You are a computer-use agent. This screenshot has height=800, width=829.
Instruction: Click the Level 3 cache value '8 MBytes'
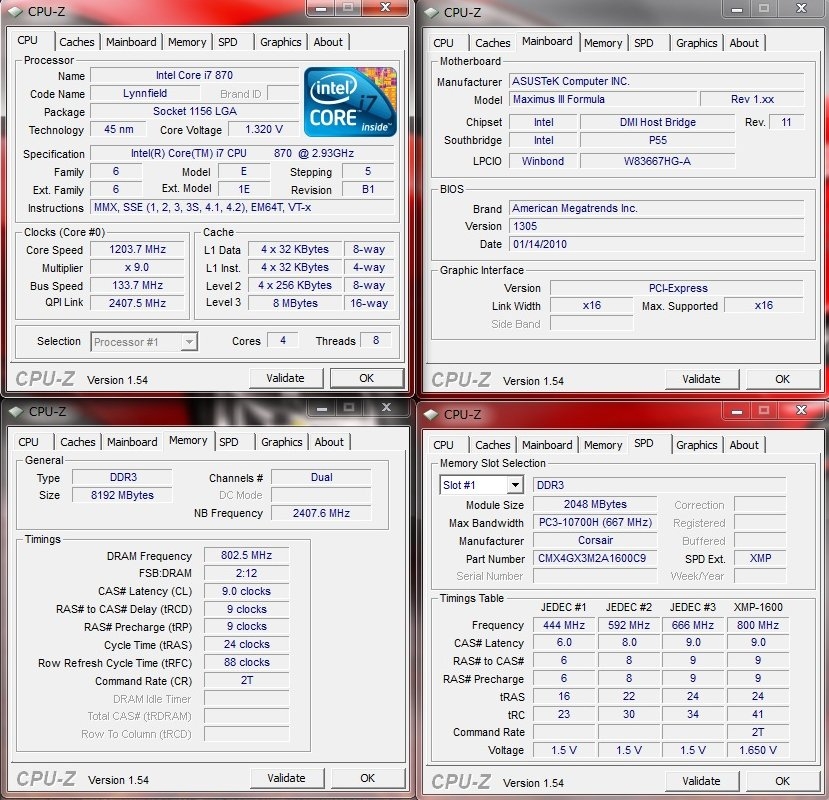tap(295, 303)
